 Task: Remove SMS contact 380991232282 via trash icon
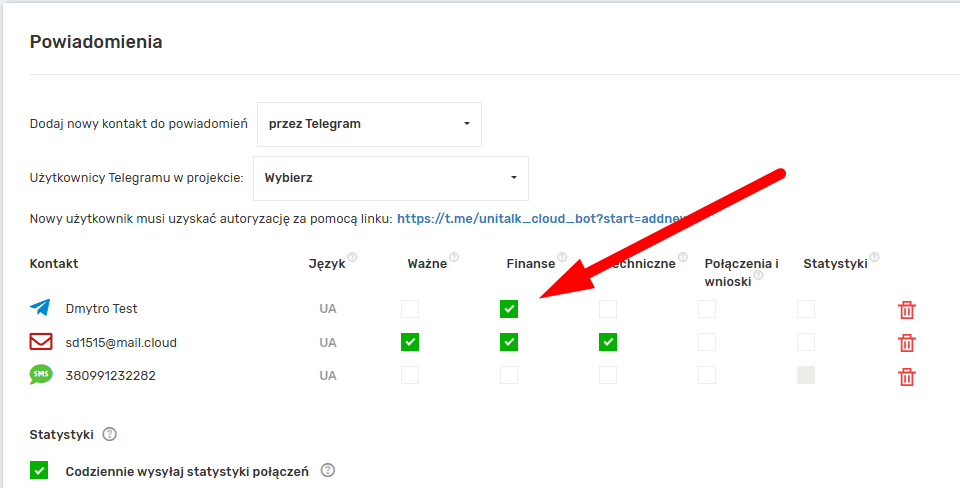point(906,377)
